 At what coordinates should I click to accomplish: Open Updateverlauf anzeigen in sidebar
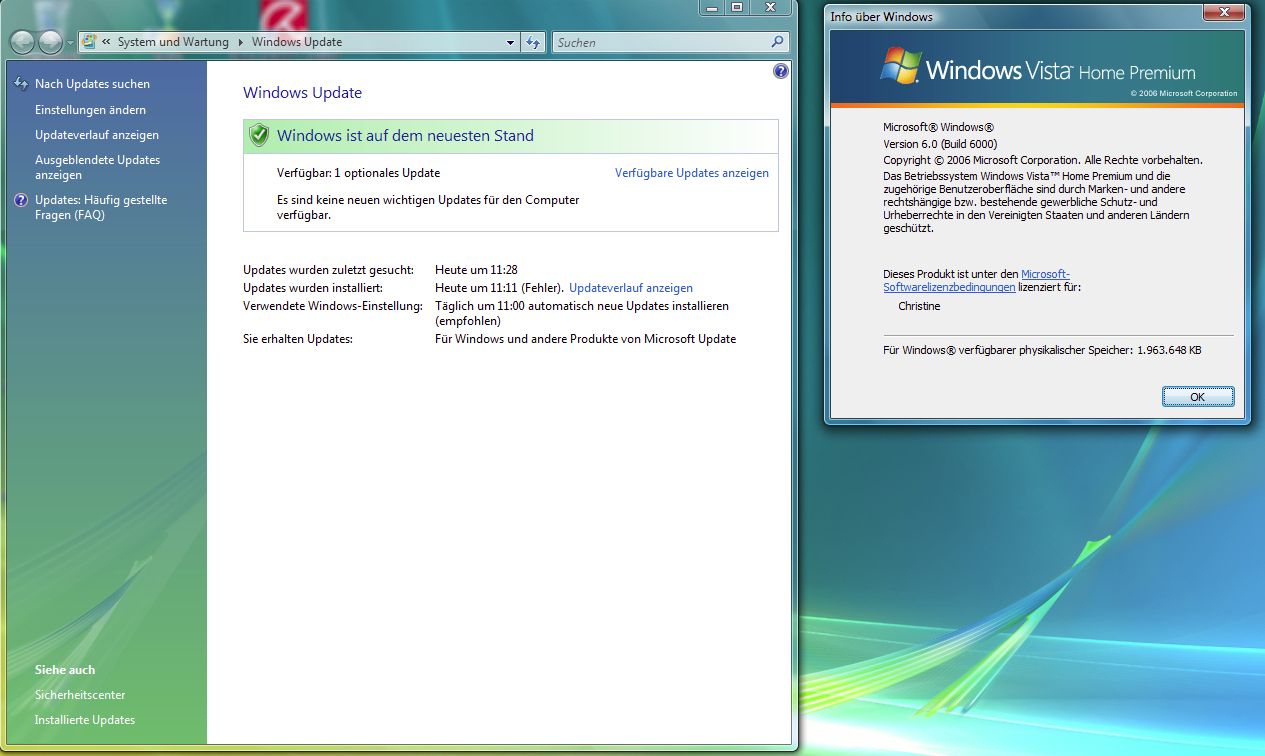[97, 135]
